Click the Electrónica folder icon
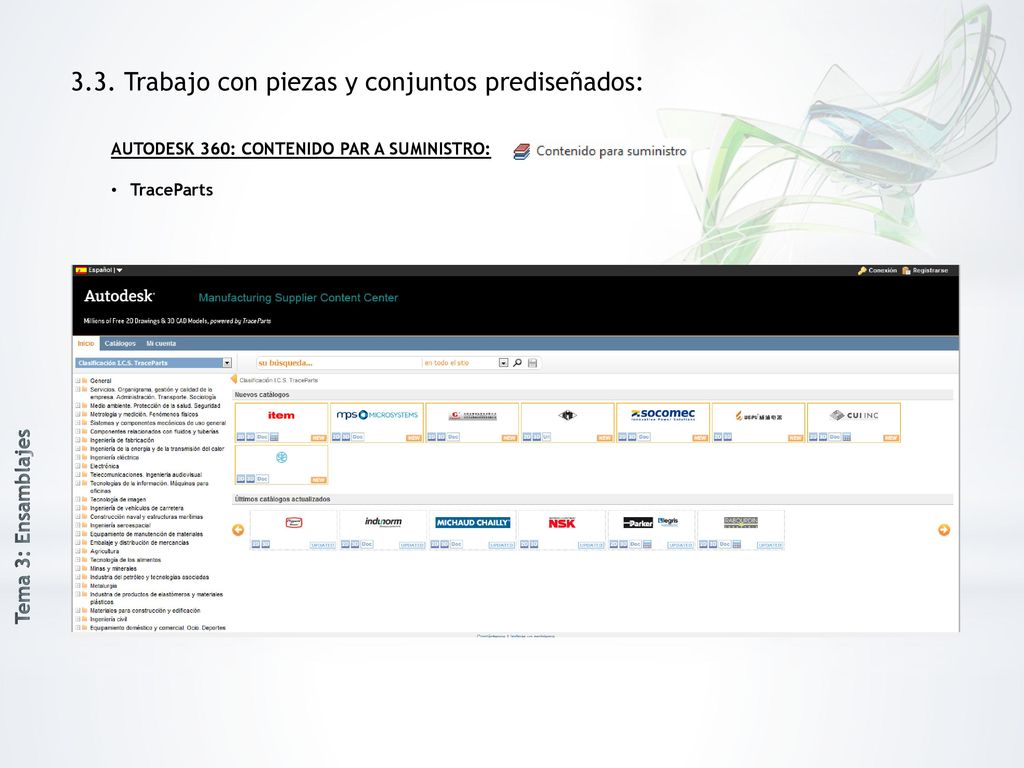The image size is (1024, 768). [x=85, y=466]
